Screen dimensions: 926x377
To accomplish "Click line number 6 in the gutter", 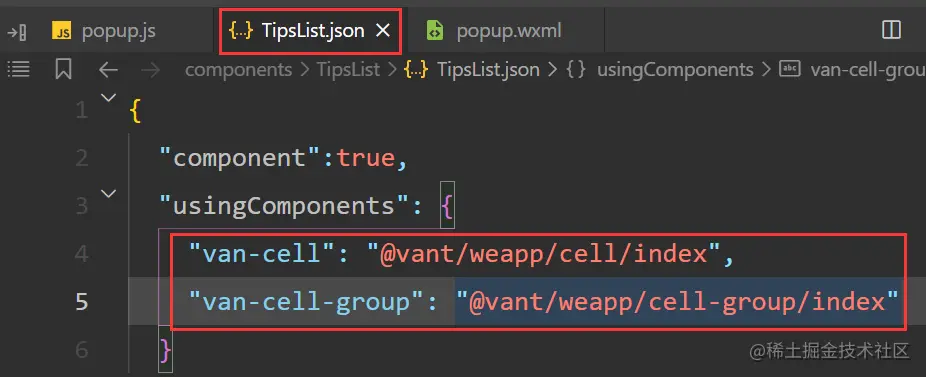I will tap(81, 350).
